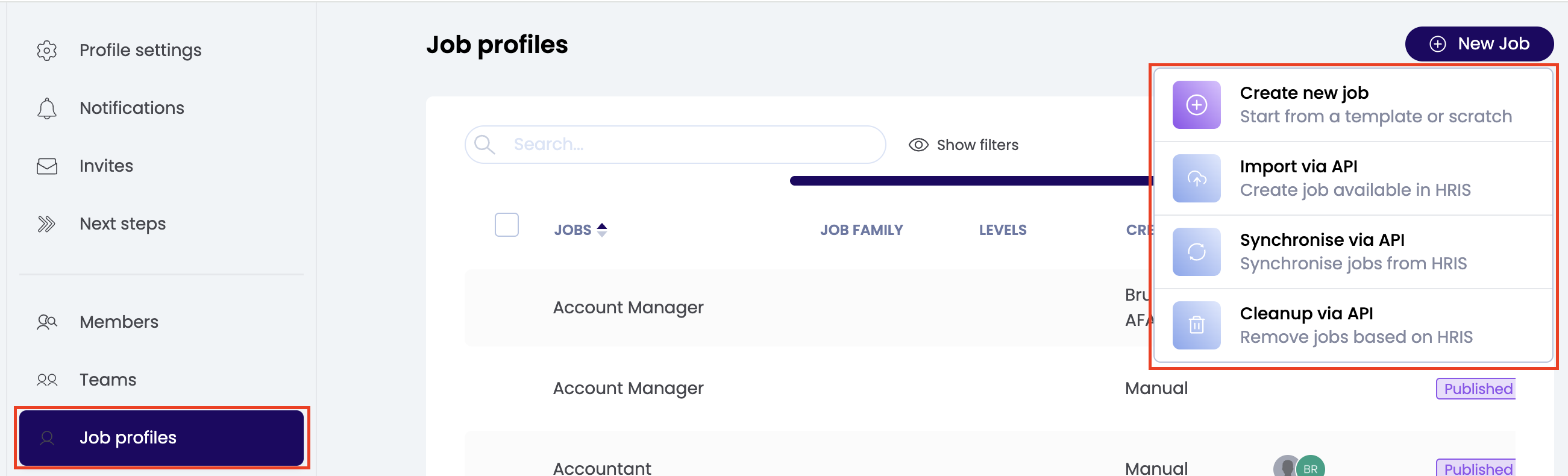1568x476 pixels.
Task: Click the purple plus icon for Create new job
Action: coord(1196,105)
